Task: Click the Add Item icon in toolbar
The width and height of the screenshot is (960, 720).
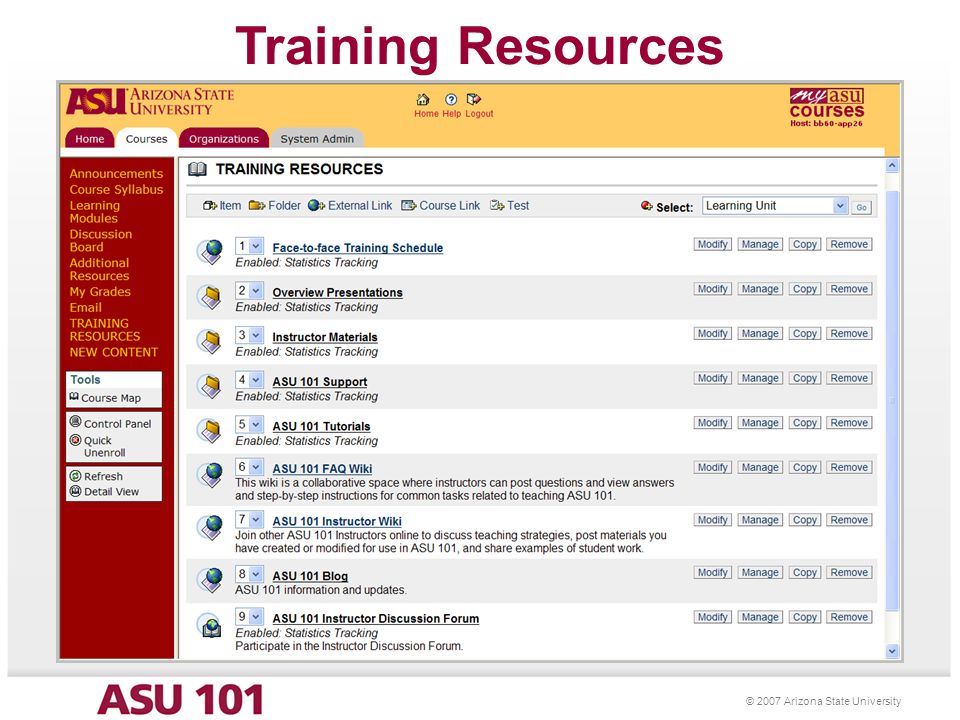Action: 209,206
